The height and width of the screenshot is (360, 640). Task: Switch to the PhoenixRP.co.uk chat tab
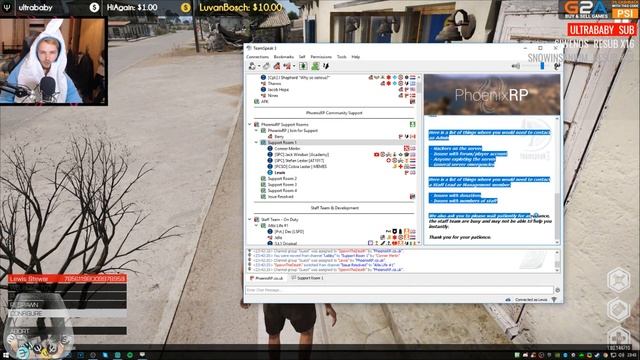[x=267, y=278]
